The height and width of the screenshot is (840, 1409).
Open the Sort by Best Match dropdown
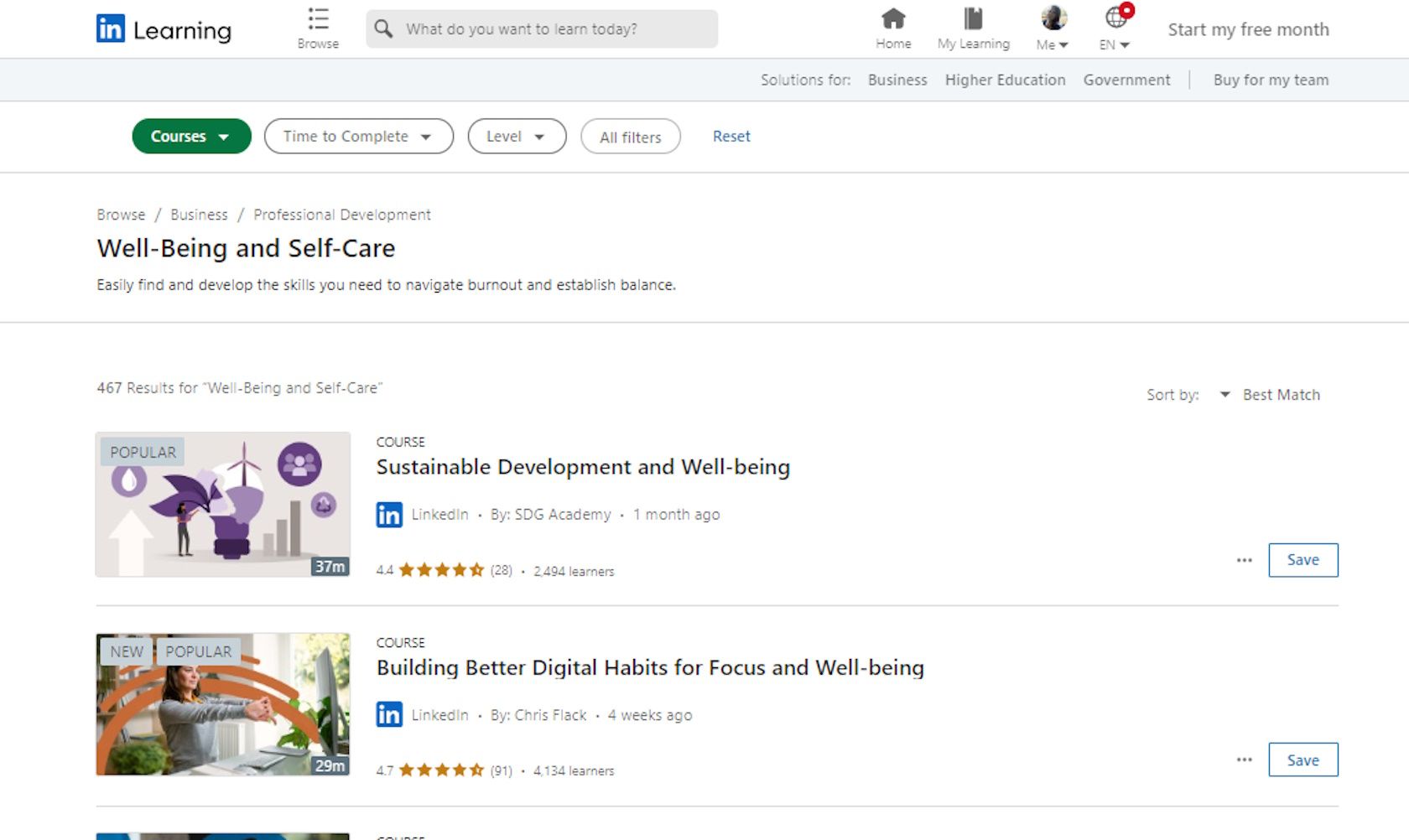[x=1271, y=395]
